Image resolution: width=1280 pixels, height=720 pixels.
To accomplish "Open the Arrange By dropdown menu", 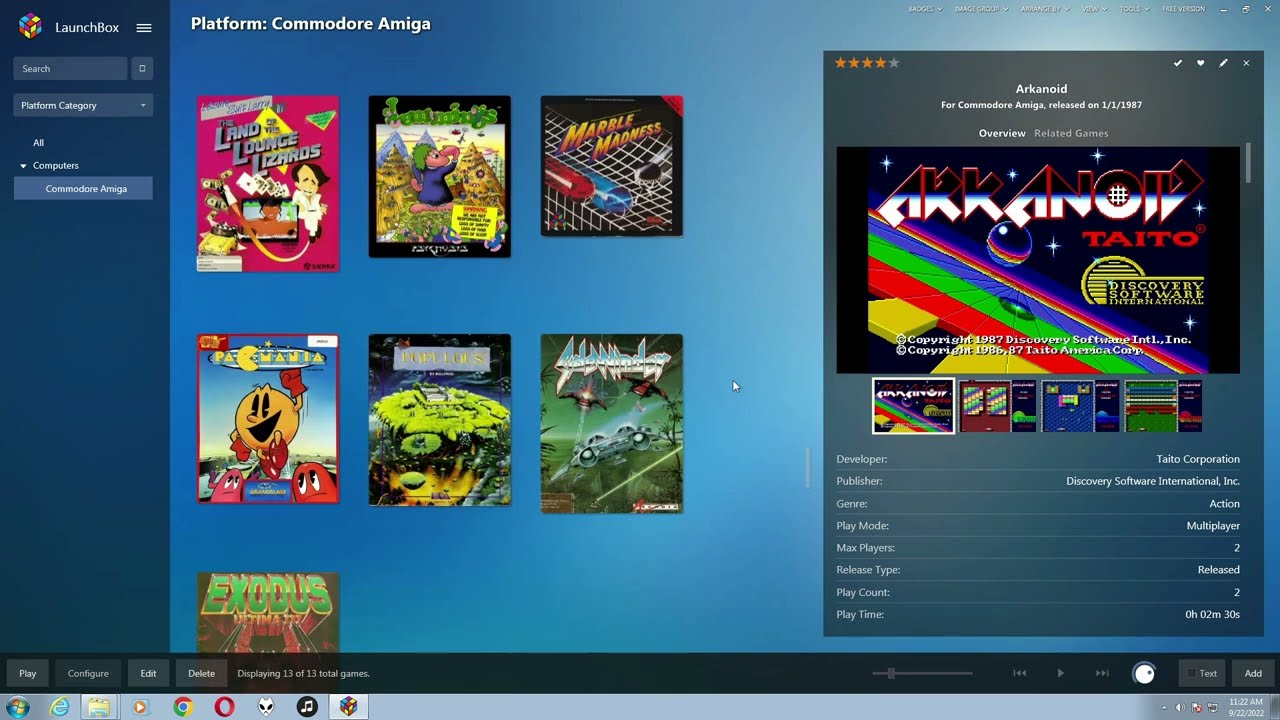I will (1045, 9).
